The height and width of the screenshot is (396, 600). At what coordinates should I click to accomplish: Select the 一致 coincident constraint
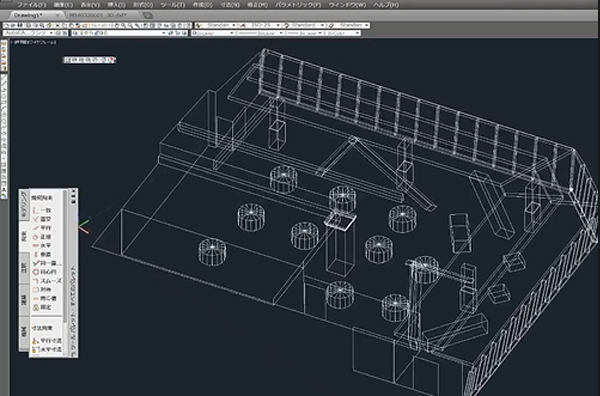click(42, 210)
